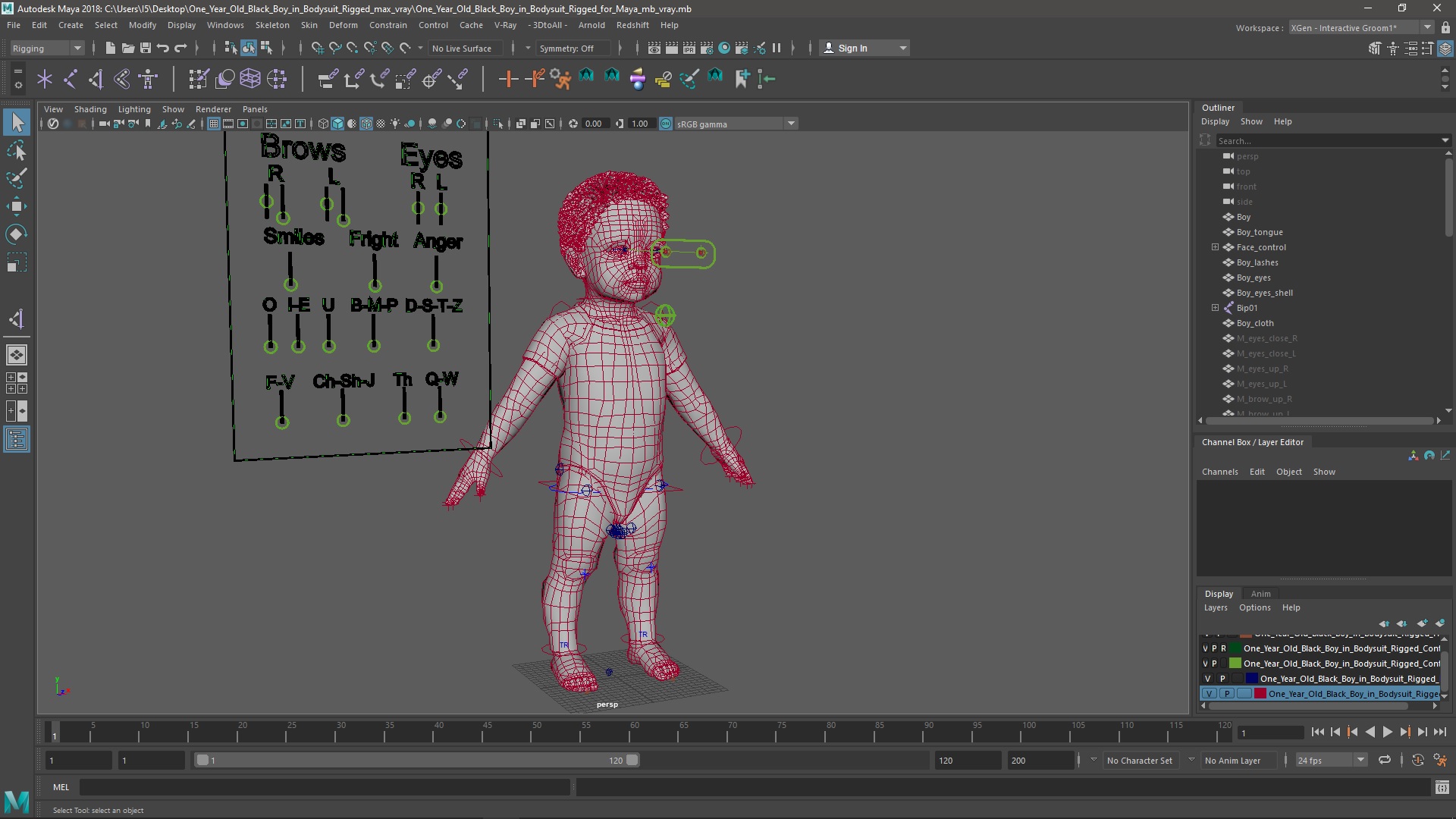Click the Lattice deformer shelf icon
This screenshot has width=1456, height=819.
pos(250,79)
